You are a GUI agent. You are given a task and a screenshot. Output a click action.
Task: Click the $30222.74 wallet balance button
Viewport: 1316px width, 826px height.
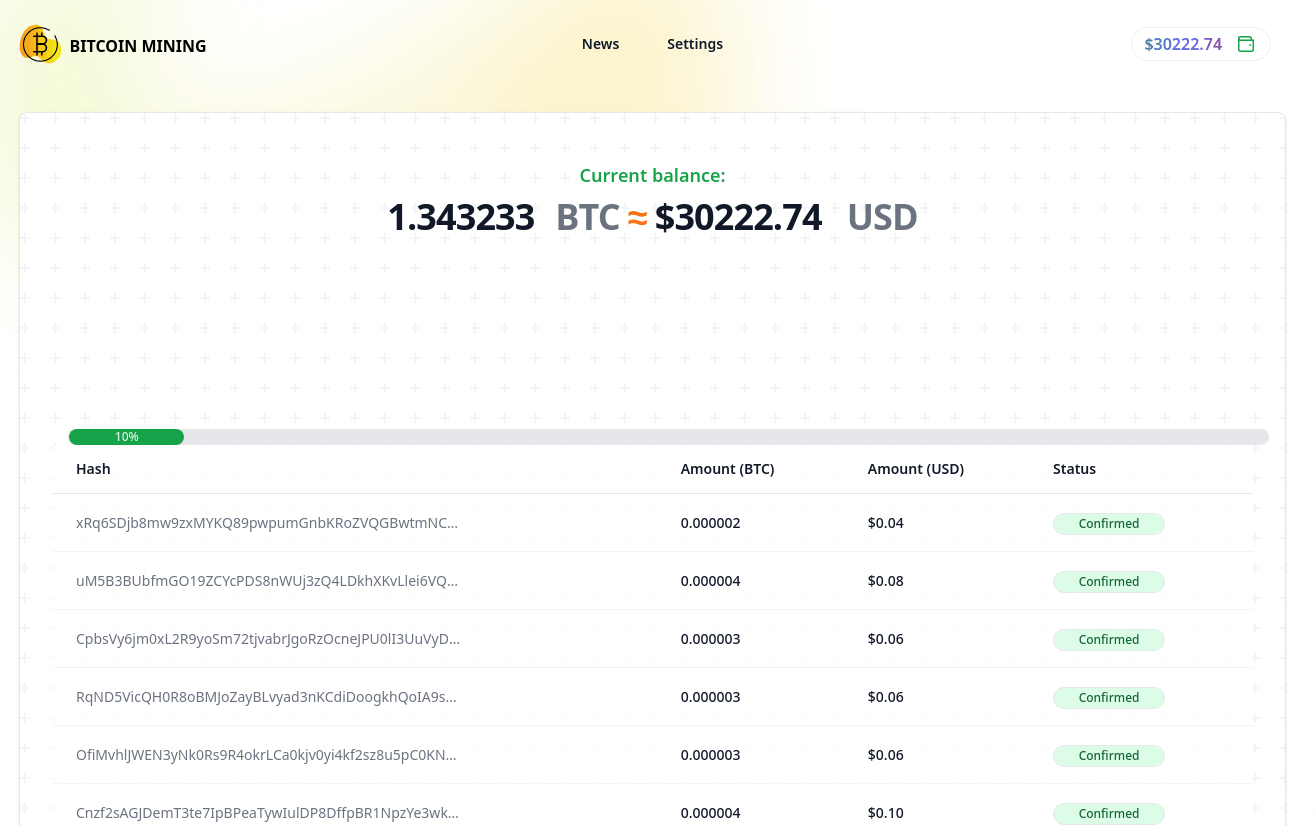click(x=1183, y=44)
